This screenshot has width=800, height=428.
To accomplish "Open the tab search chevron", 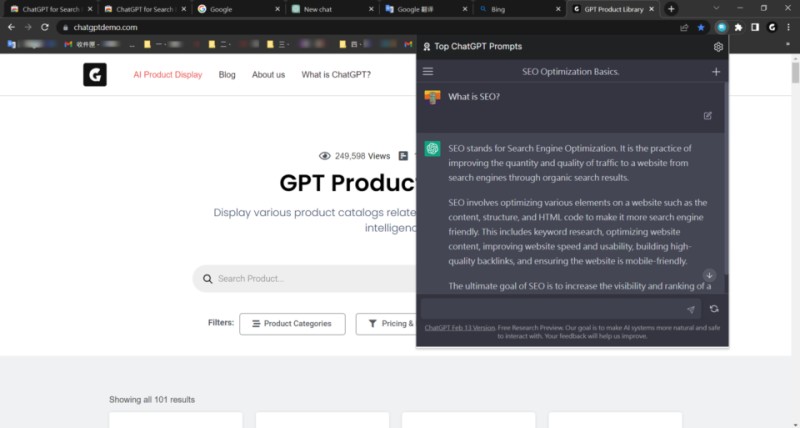I will [716, 8].
